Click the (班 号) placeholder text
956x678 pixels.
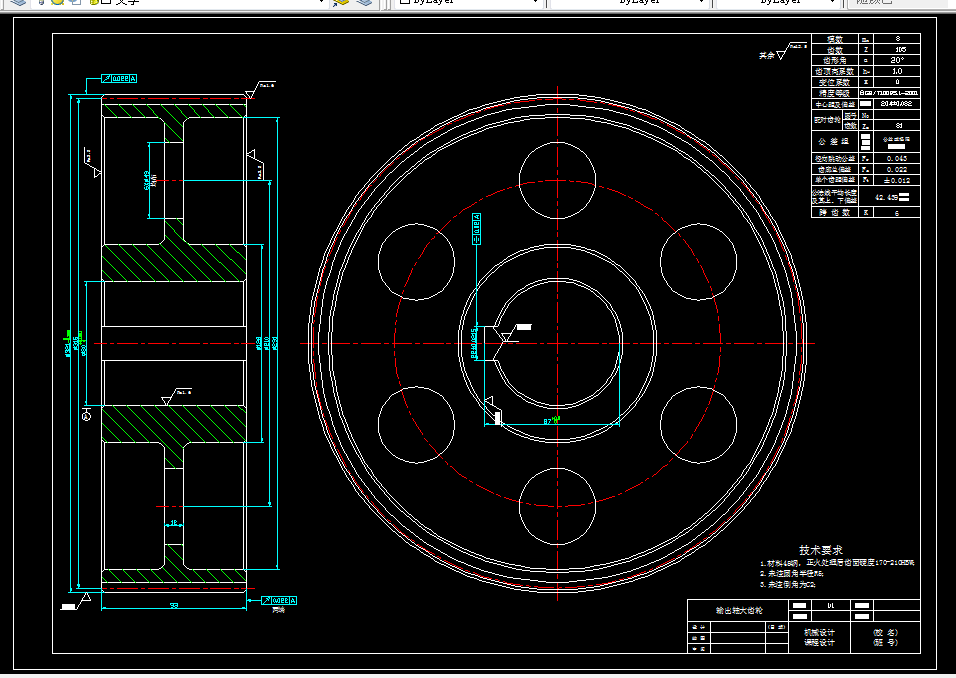(885, 643)
